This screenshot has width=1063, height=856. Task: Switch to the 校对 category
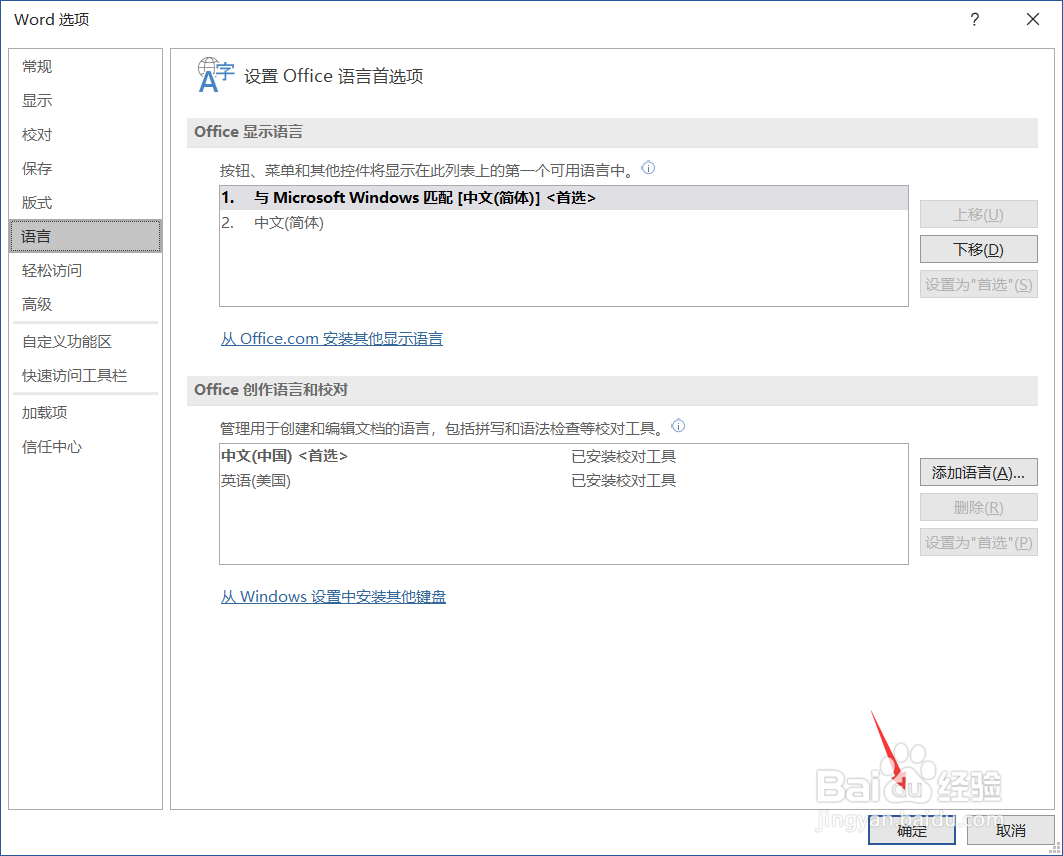[x=85, y=134]
